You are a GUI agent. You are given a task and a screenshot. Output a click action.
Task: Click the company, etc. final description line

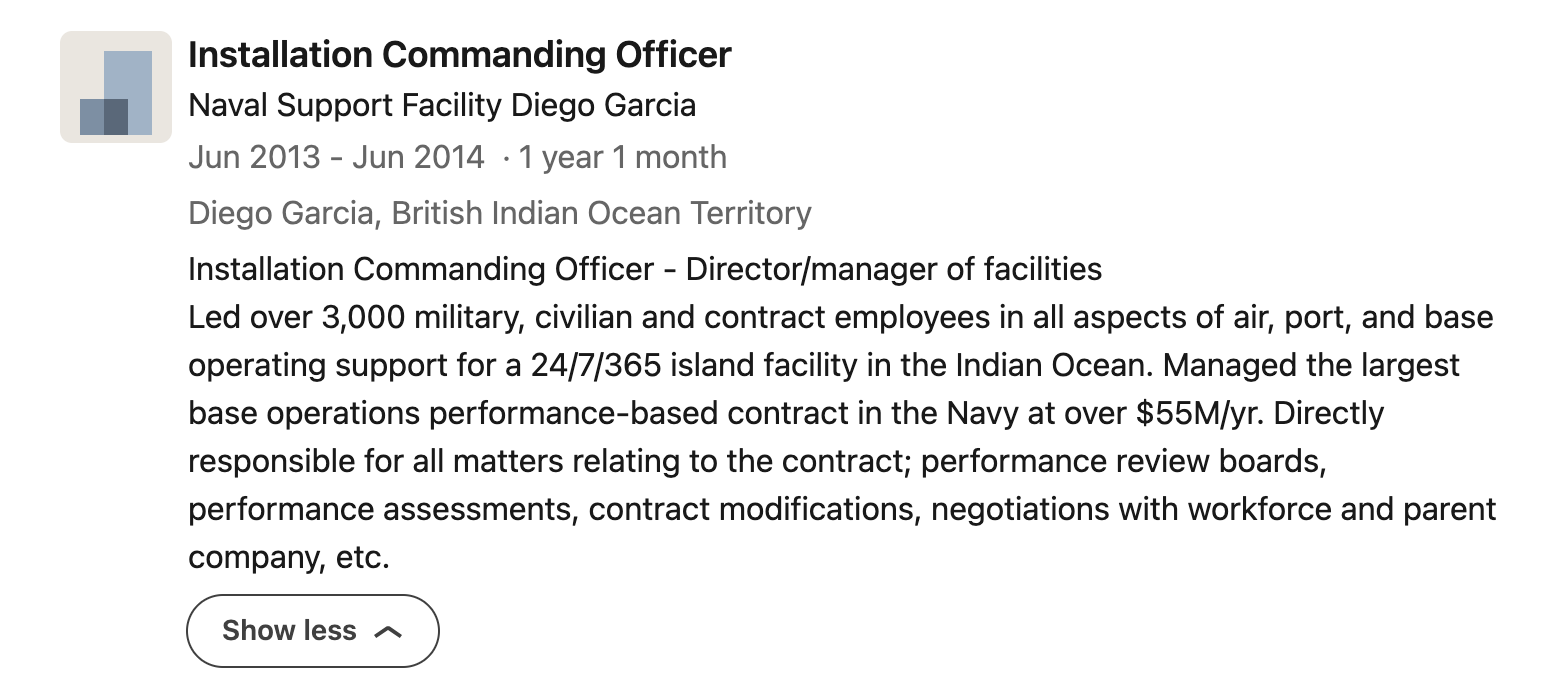(288, 557)
